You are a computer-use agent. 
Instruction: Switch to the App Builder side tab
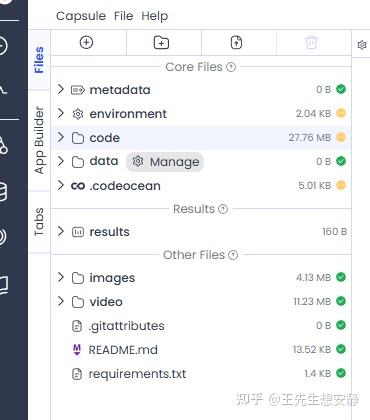point(39,140)
